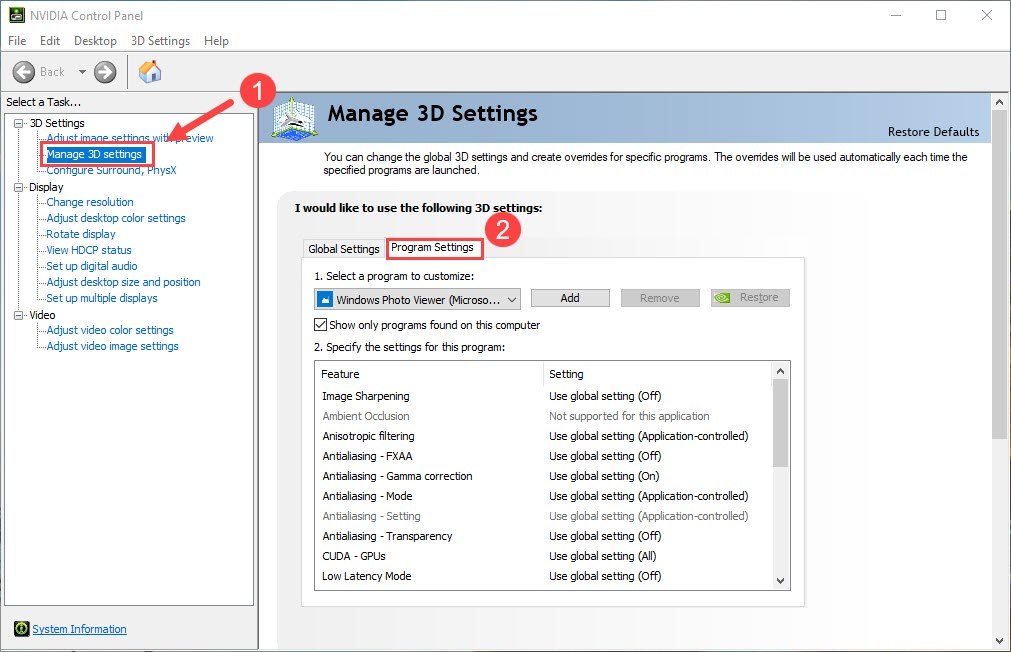Click the Windows Photo Viewer program icon
1011x652 pixels.
click(326, 299)
